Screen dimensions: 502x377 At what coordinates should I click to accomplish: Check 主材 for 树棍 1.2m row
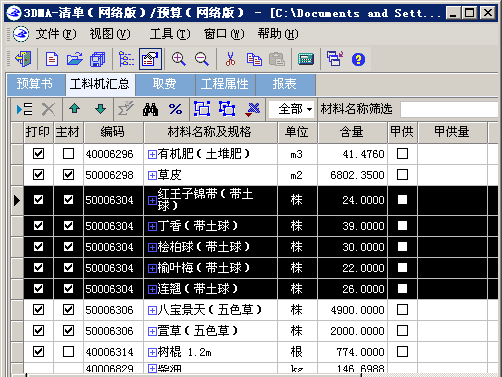tap(68, 351)
